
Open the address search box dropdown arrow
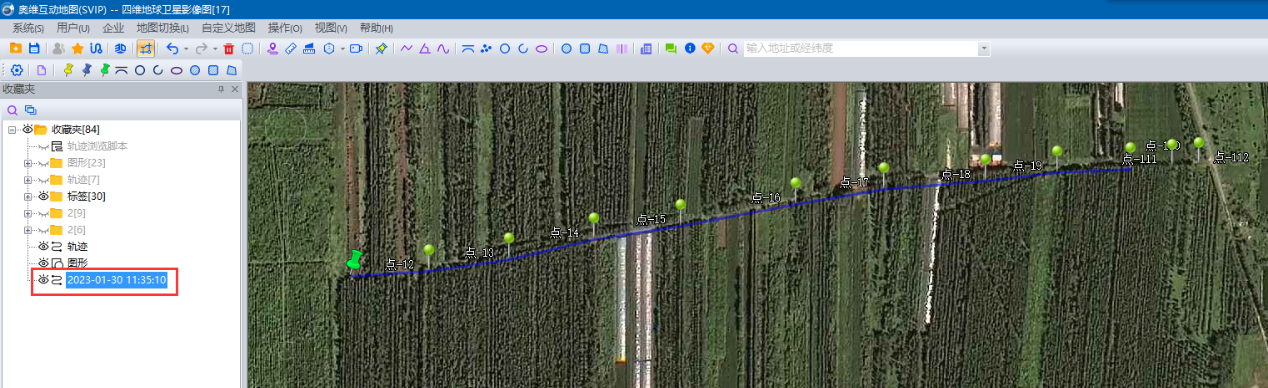pos(983,48)
